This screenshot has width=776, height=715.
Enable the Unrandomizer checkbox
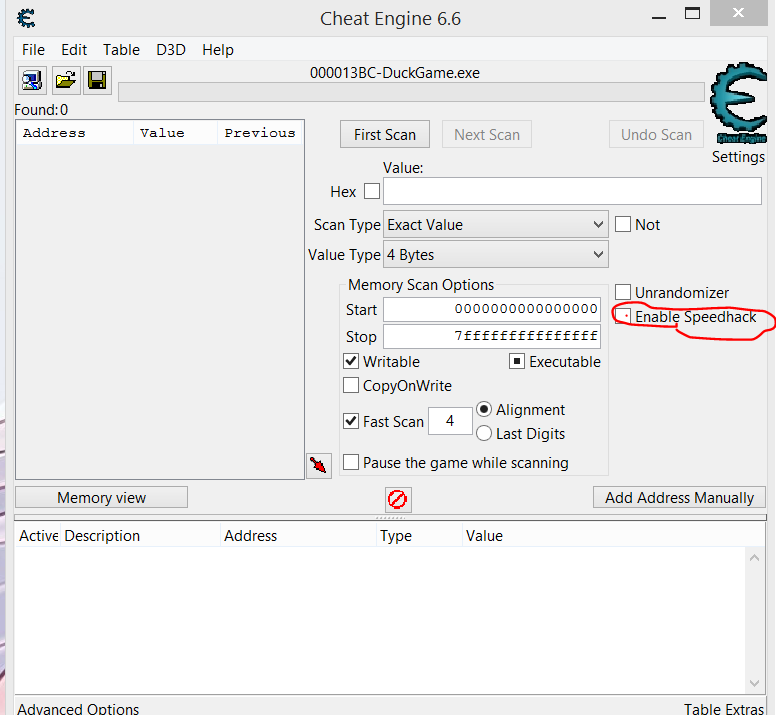(x=623, y=292)
